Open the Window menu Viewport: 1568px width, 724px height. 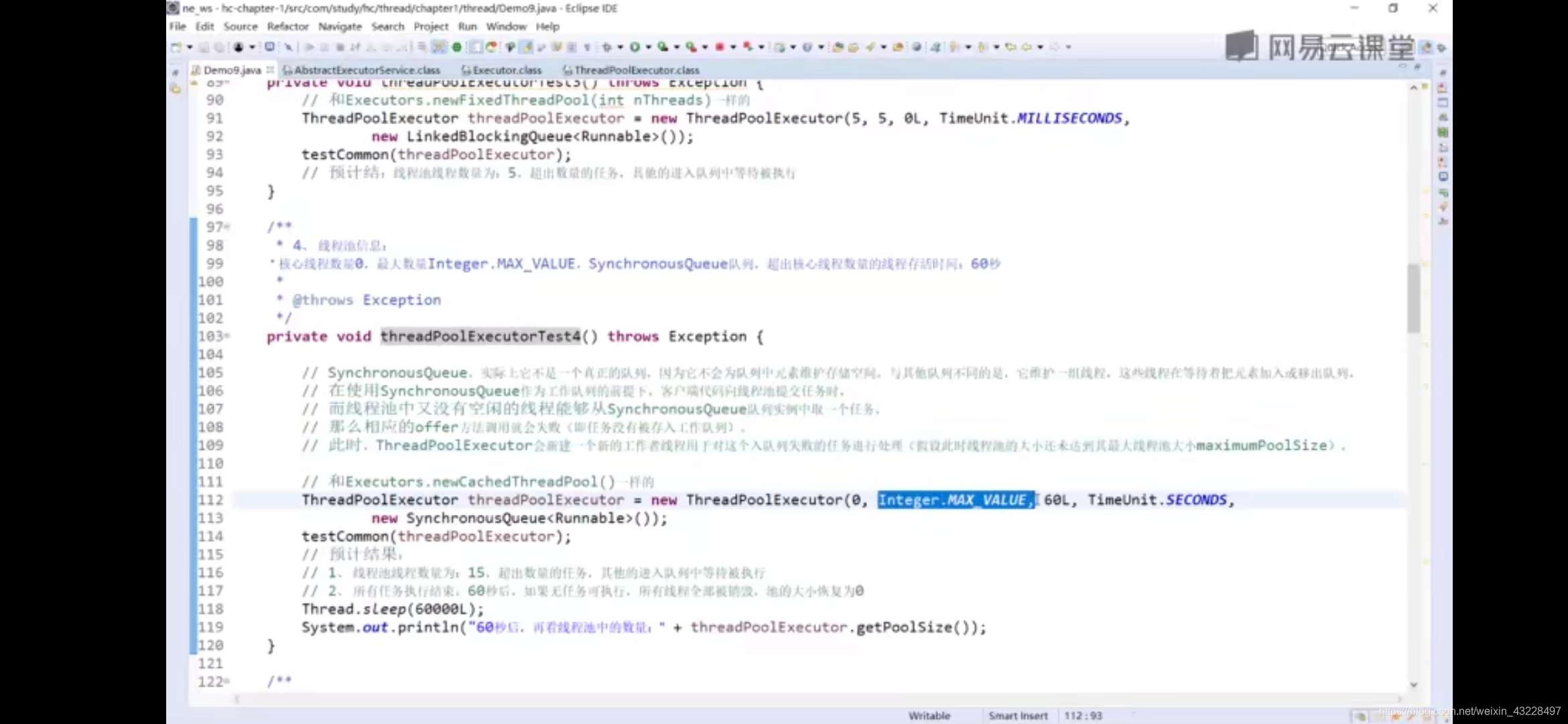point(506,26)
